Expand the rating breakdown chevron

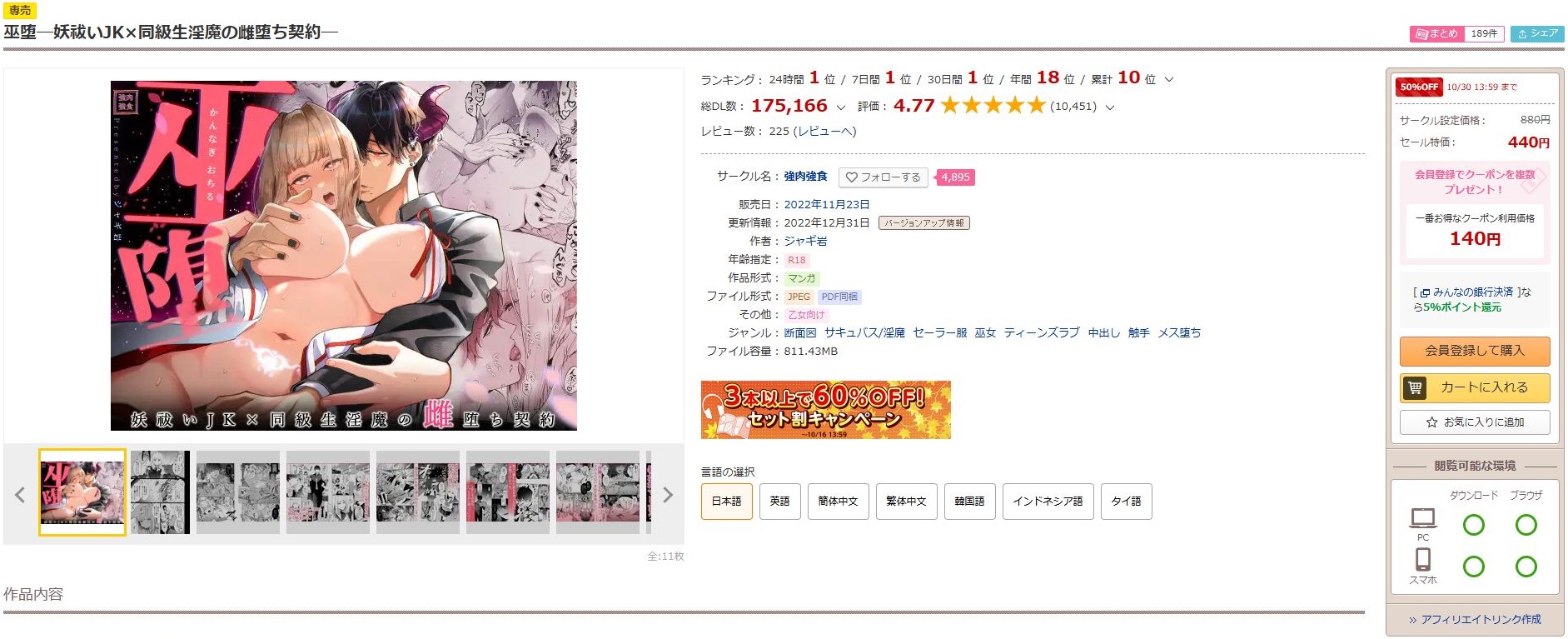coord(1109,107)
